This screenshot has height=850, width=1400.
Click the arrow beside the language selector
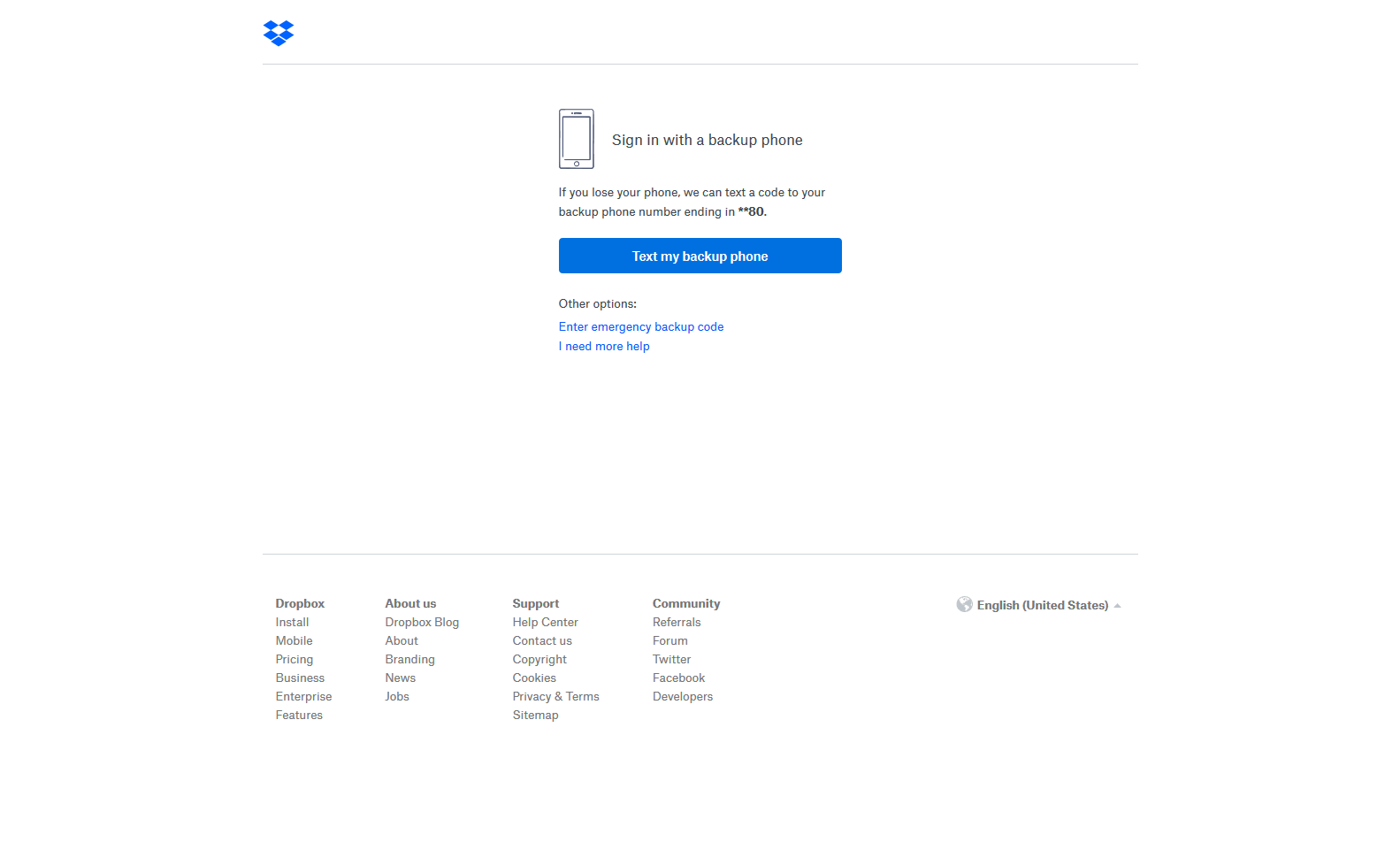[1118, 606]
